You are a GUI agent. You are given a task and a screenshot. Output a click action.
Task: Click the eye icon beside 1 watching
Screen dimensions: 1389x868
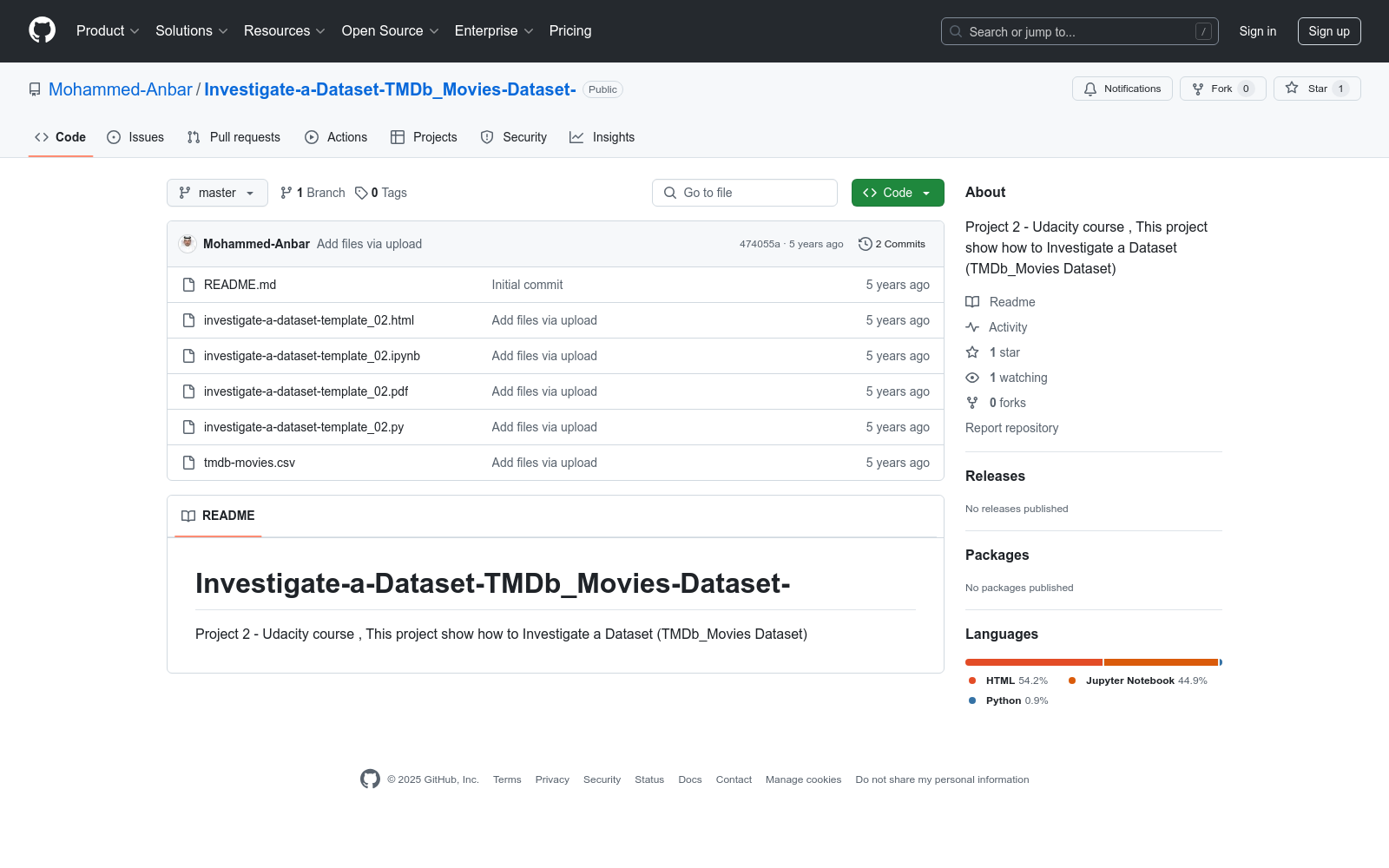click(x=972, y=378)
